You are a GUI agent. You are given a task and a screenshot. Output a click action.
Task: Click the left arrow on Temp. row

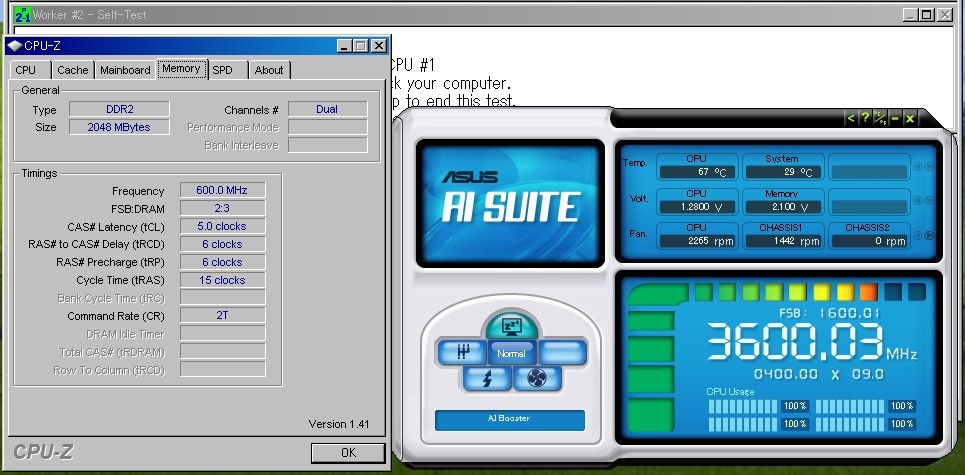click(918, 166)
